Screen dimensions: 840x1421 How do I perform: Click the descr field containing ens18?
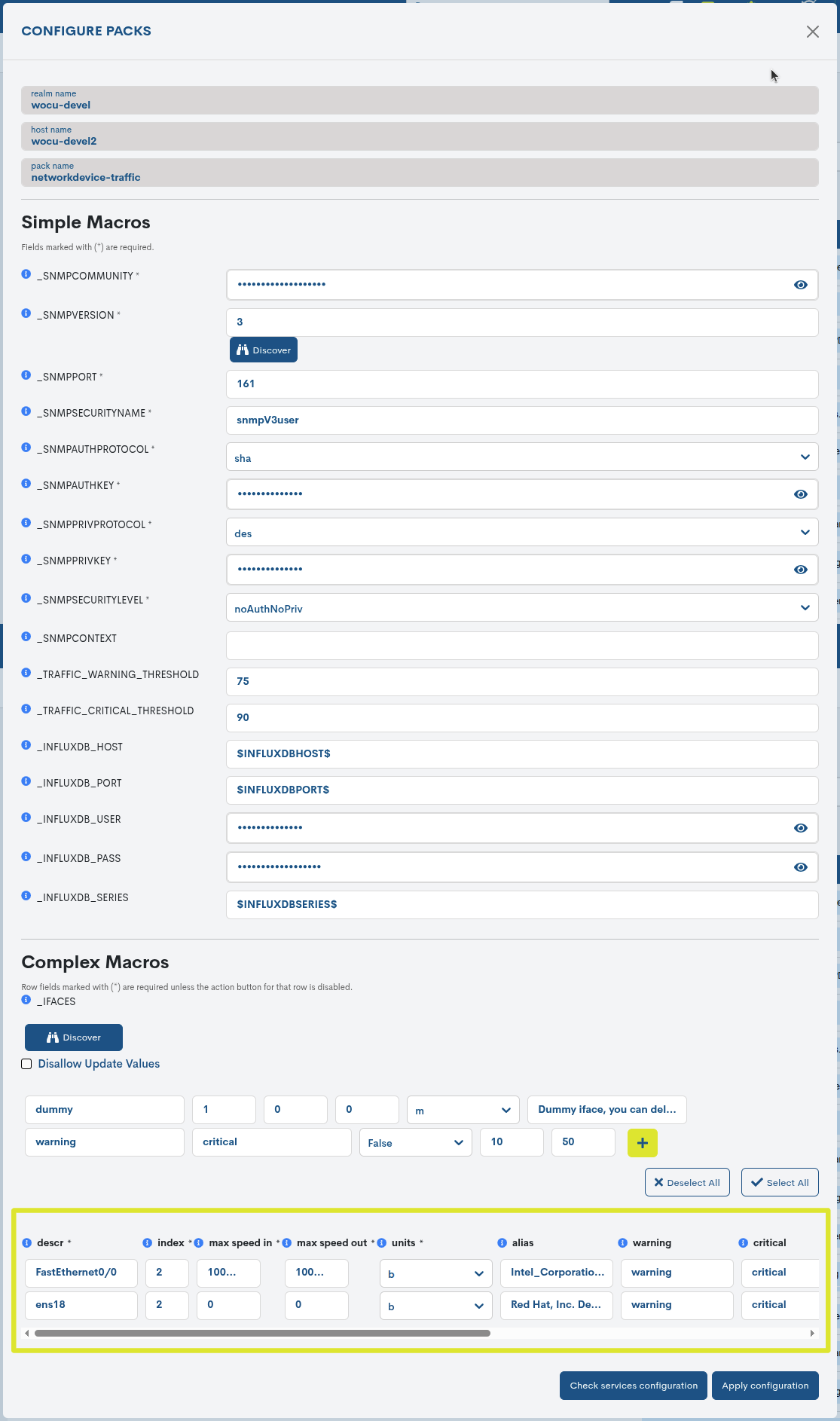click(x=81, y=1306)
